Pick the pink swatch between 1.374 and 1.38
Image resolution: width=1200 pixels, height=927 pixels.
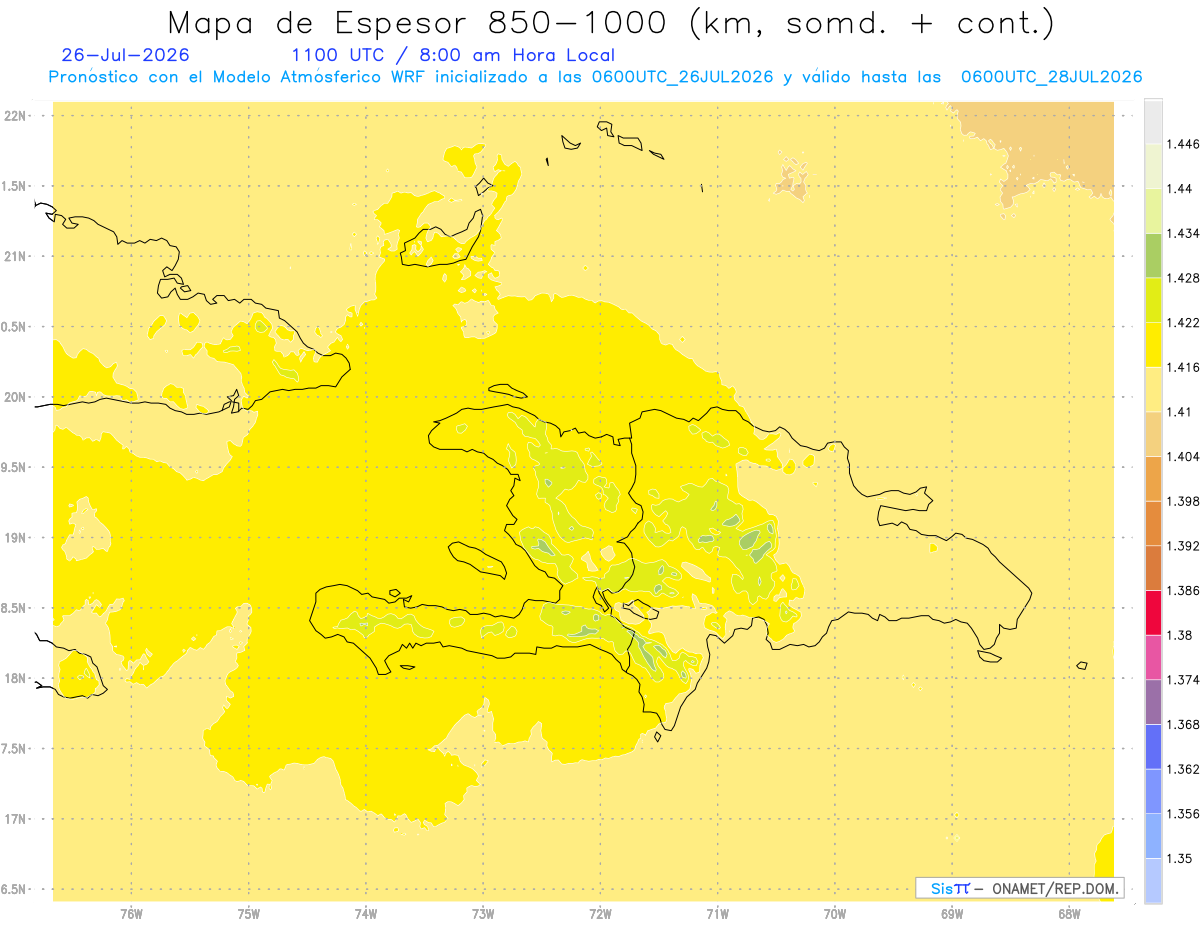click(x=1153, y=658)
